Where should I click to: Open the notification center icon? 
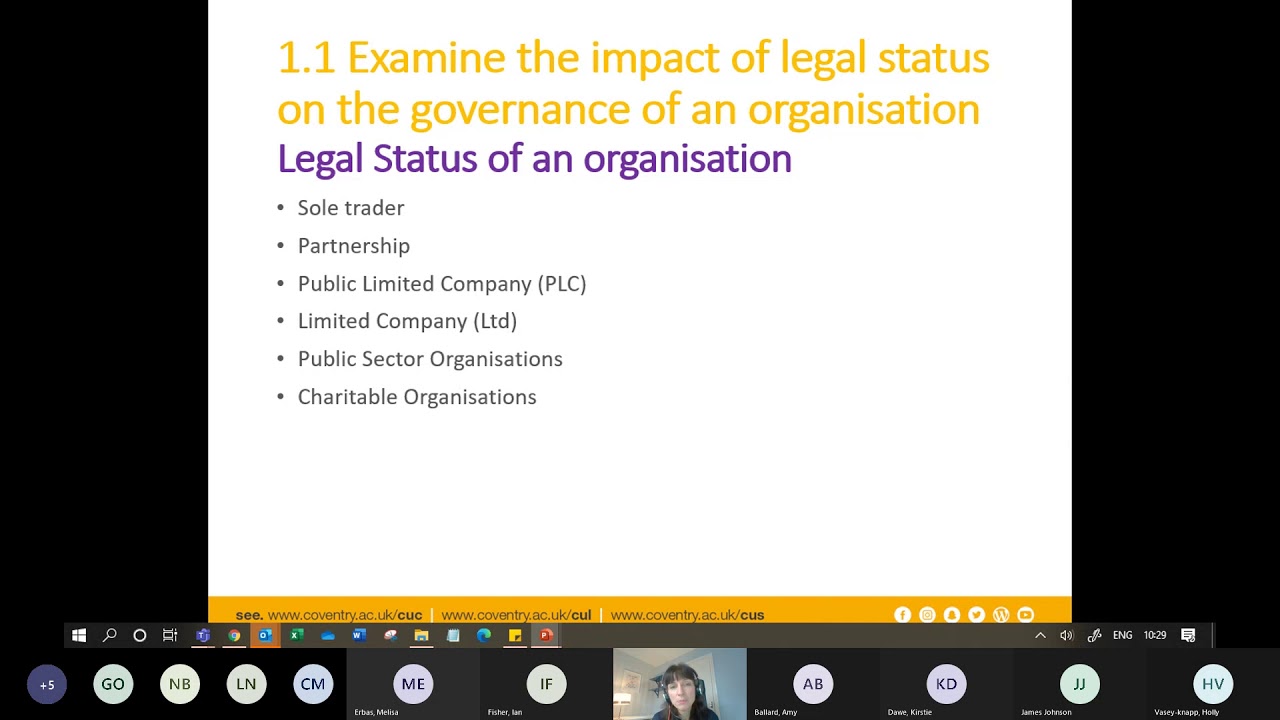coord(1188,635)
